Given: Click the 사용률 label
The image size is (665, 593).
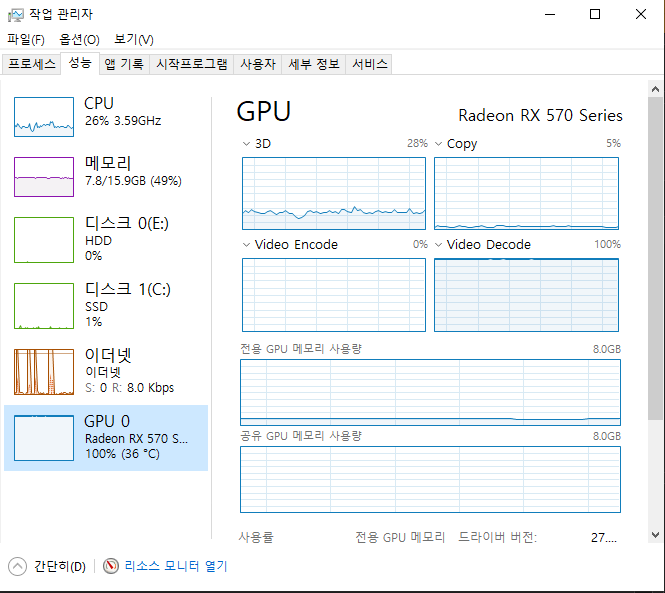Looking at the screenshot, I should [x=256, y=537].
